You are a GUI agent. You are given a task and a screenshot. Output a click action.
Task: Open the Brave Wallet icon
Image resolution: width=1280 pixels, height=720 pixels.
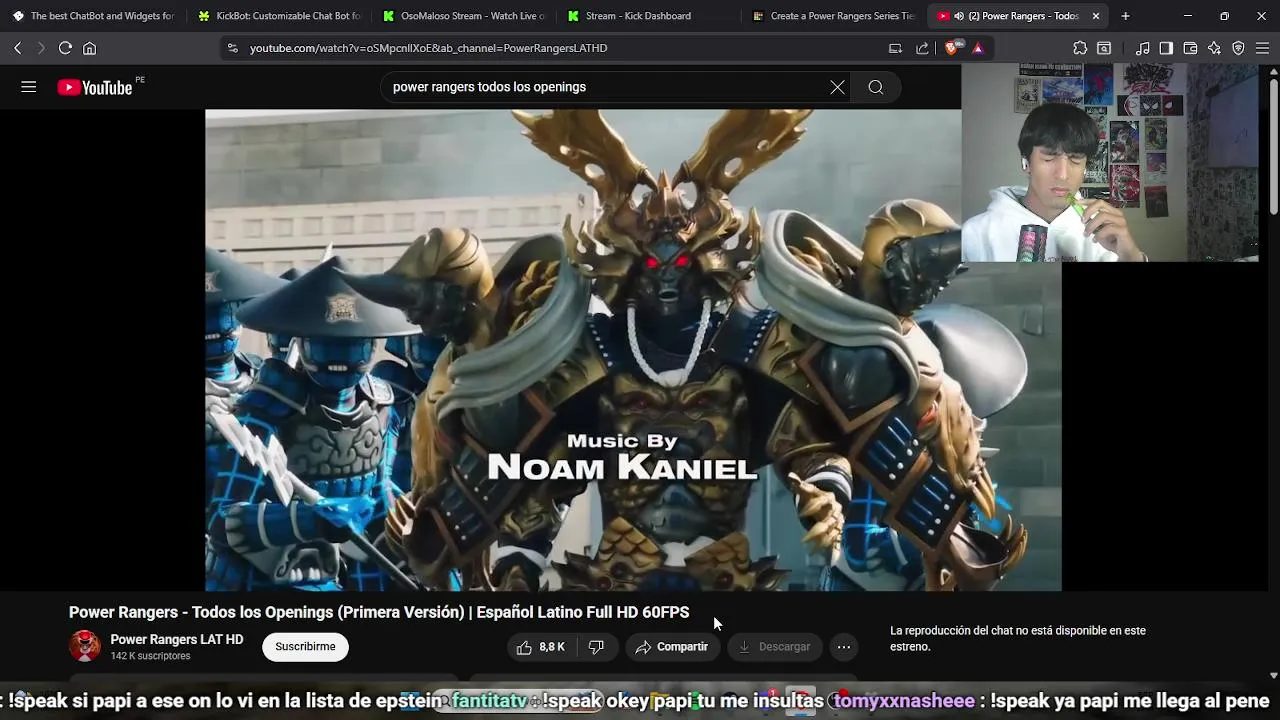coord(1190,48)
